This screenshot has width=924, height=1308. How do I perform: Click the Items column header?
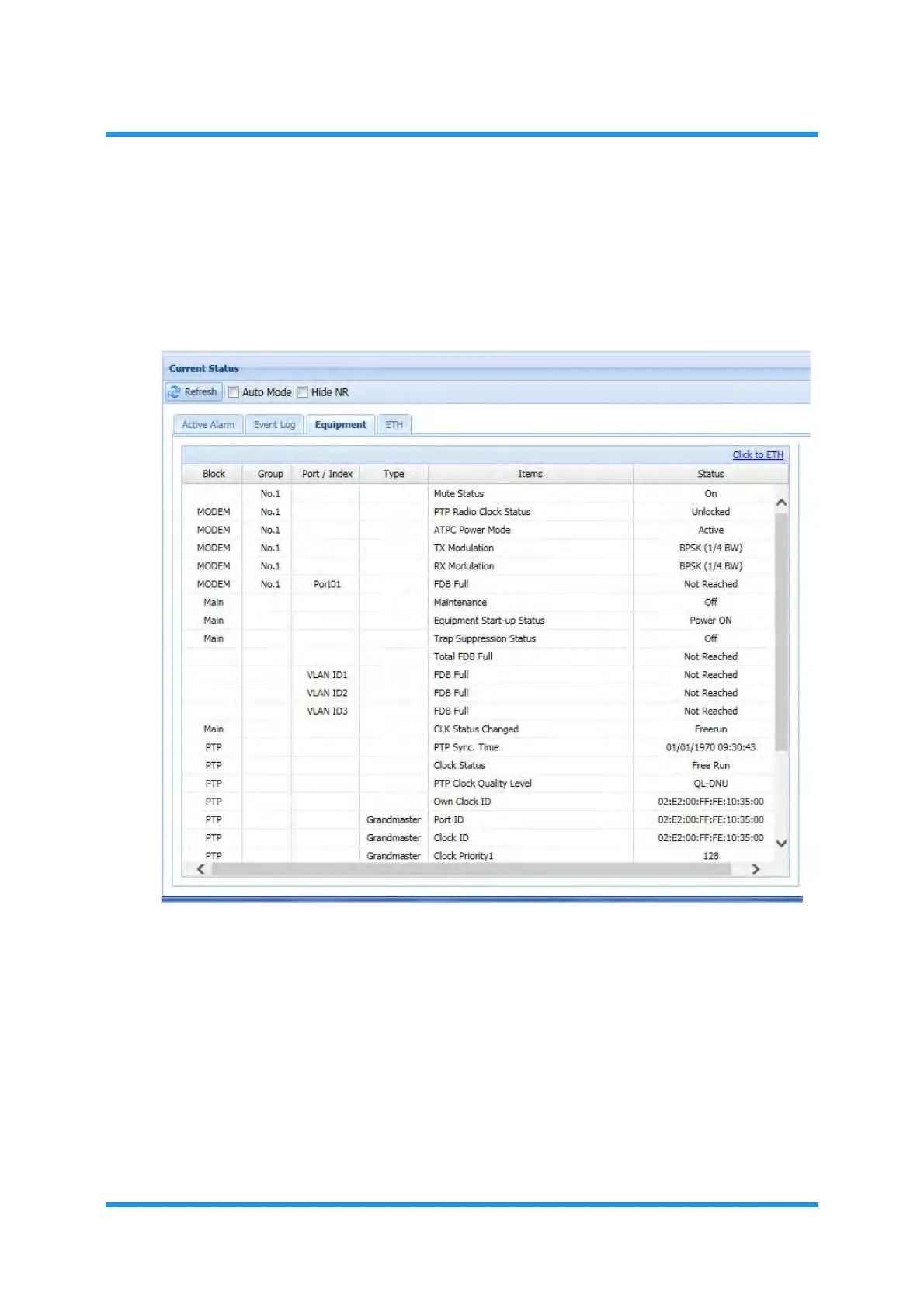point(530,474)
